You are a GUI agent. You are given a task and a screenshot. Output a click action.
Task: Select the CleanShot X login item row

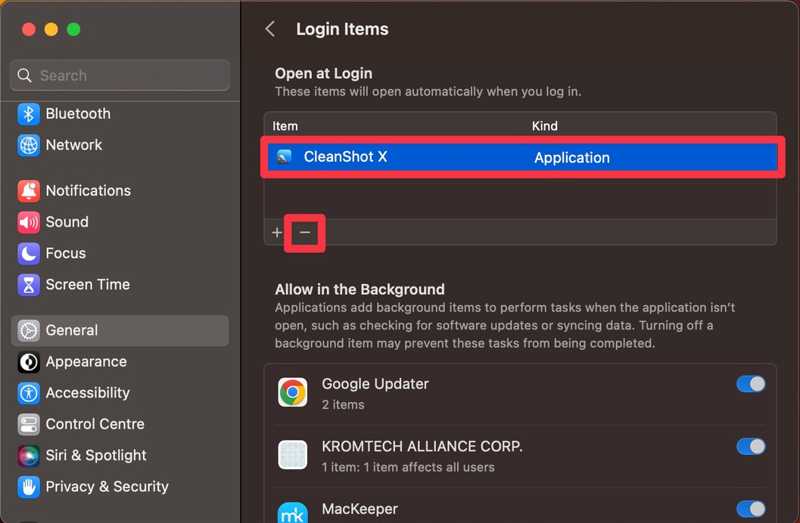coord(522,157)
